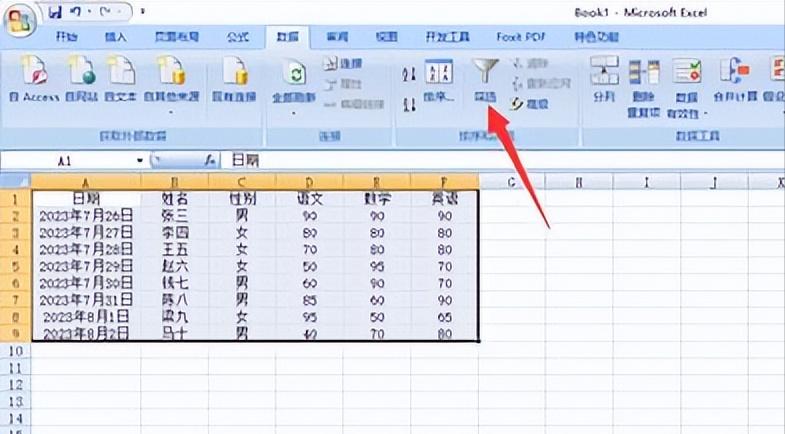
Task: Select header cell 语文
Action: click(x=309, y=199)
